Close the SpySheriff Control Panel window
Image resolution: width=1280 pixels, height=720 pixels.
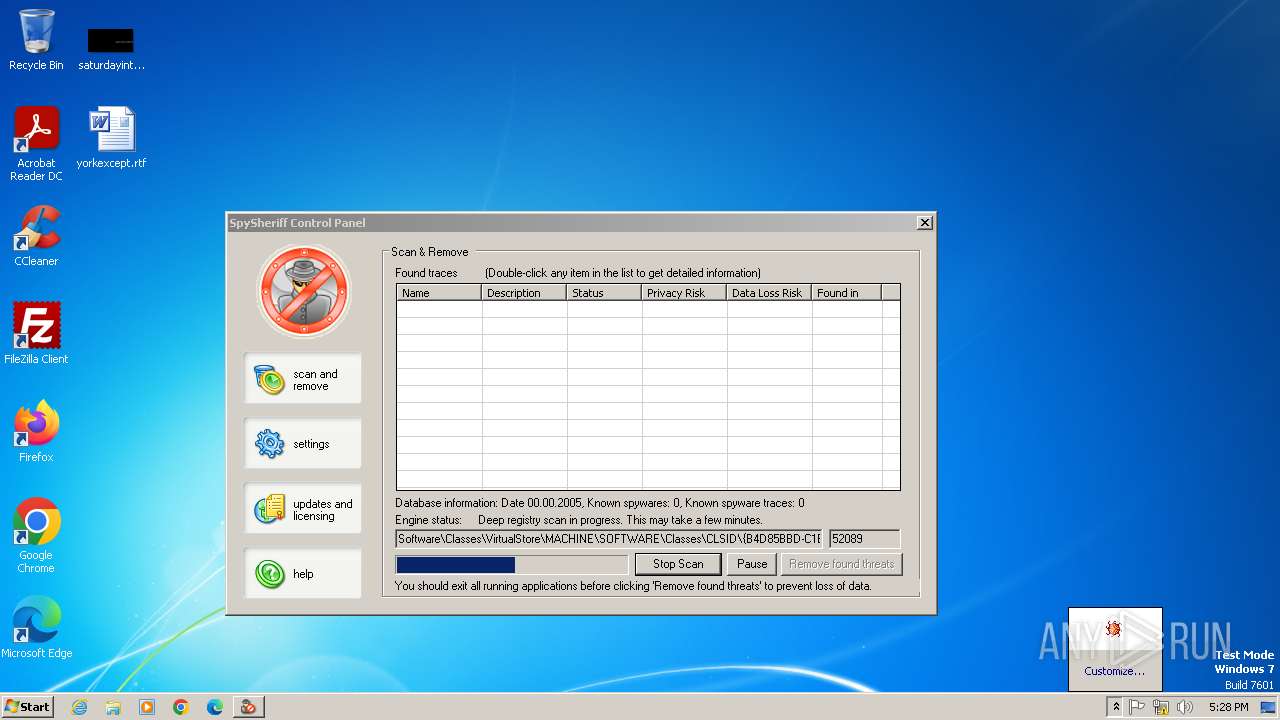(925, 223)
